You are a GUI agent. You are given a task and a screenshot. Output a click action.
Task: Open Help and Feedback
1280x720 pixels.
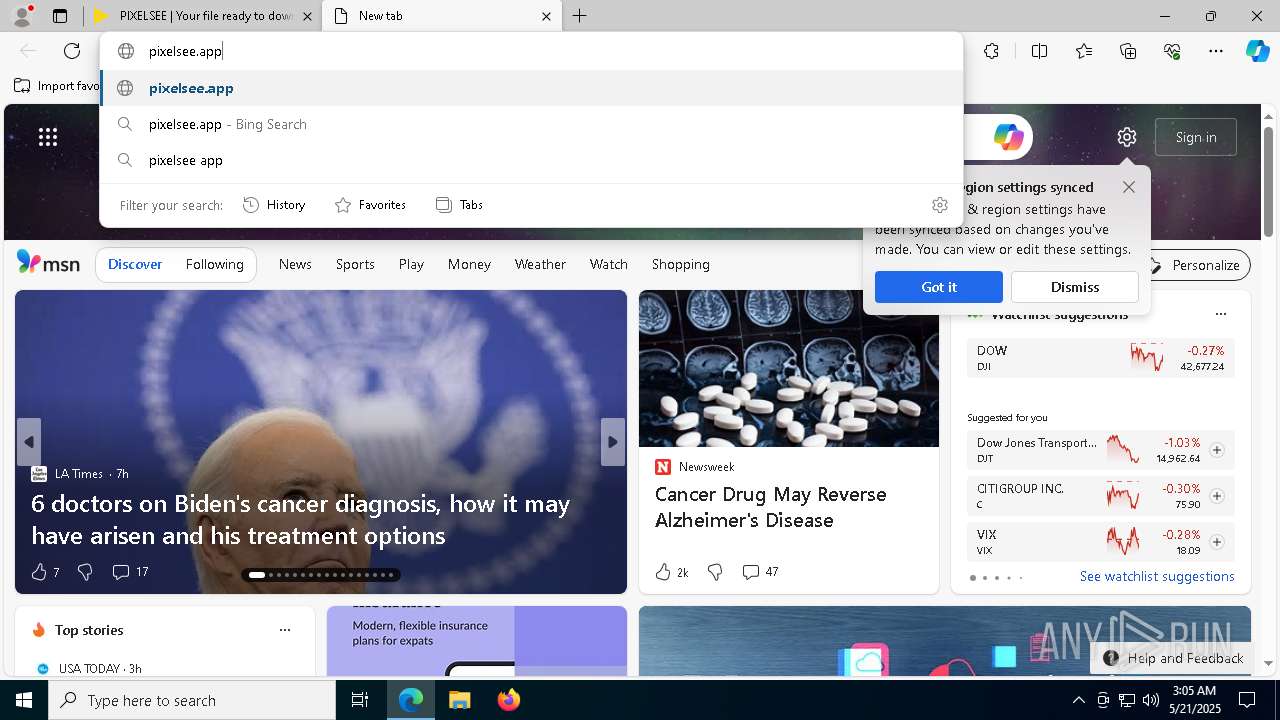coord(1173,658)
